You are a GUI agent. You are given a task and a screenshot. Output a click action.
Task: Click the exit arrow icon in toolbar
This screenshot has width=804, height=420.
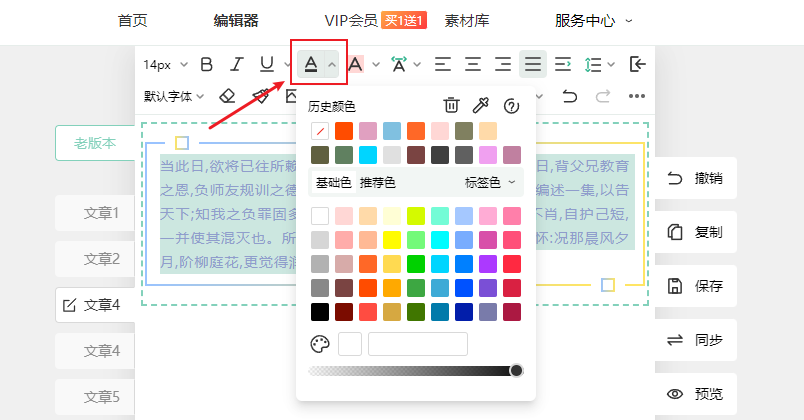[x=637, y=65]
